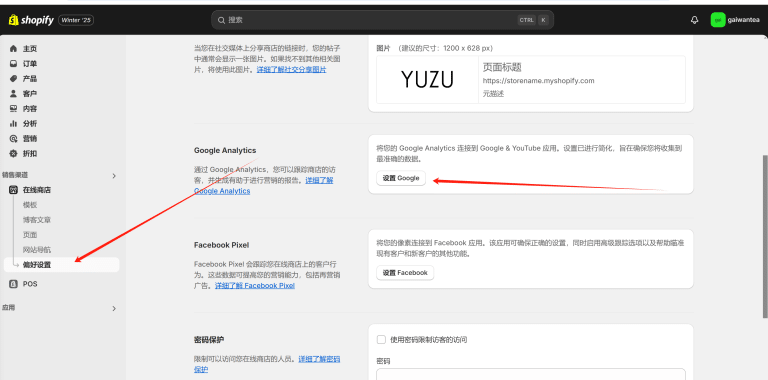
Task: Expand the 应用 chevron
Action: tap(114, 309)
